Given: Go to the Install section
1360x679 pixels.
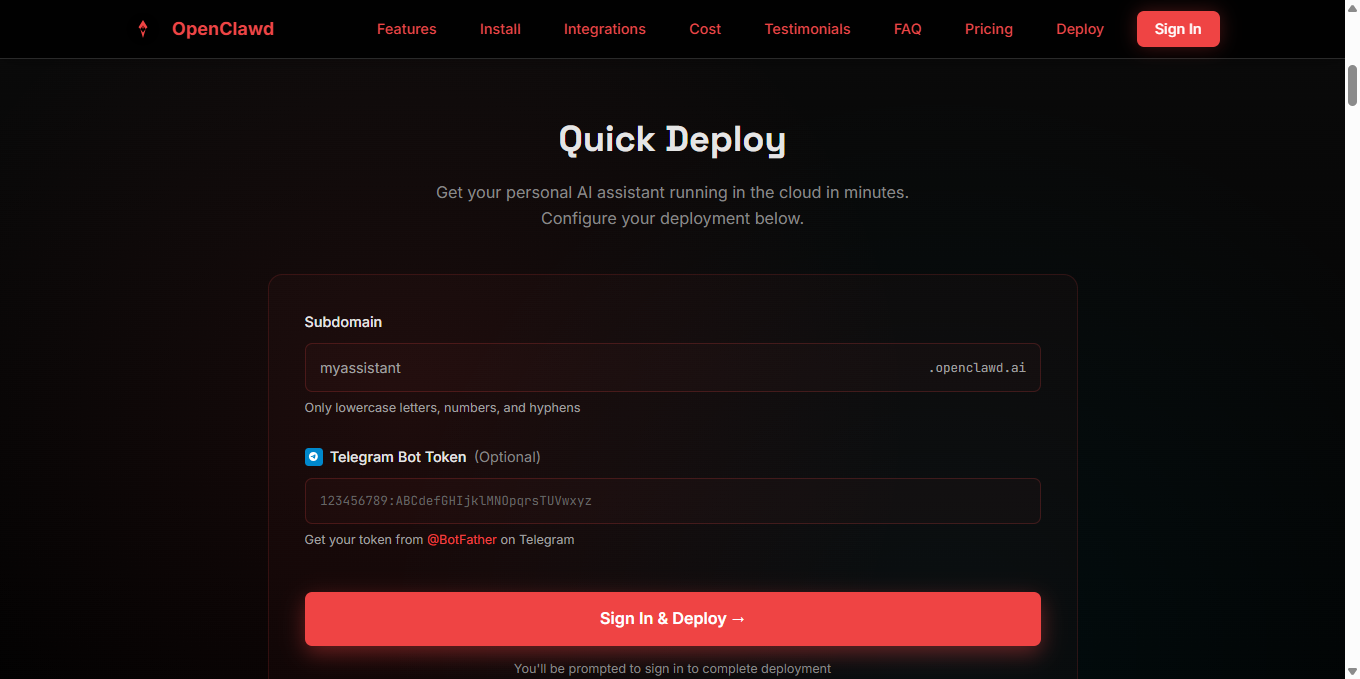Looking at the screenshot, I should coord(500,29).
